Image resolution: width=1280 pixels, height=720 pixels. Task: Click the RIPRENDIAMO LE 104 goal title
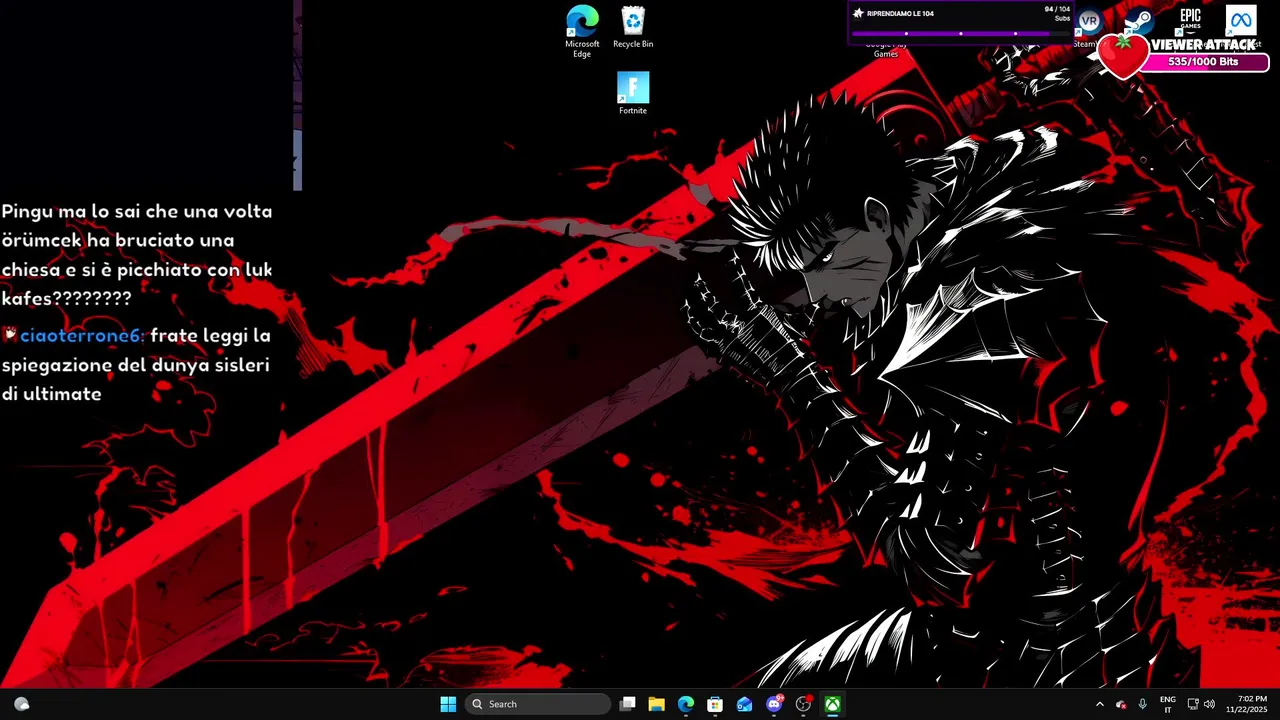[x=900, y=14]
